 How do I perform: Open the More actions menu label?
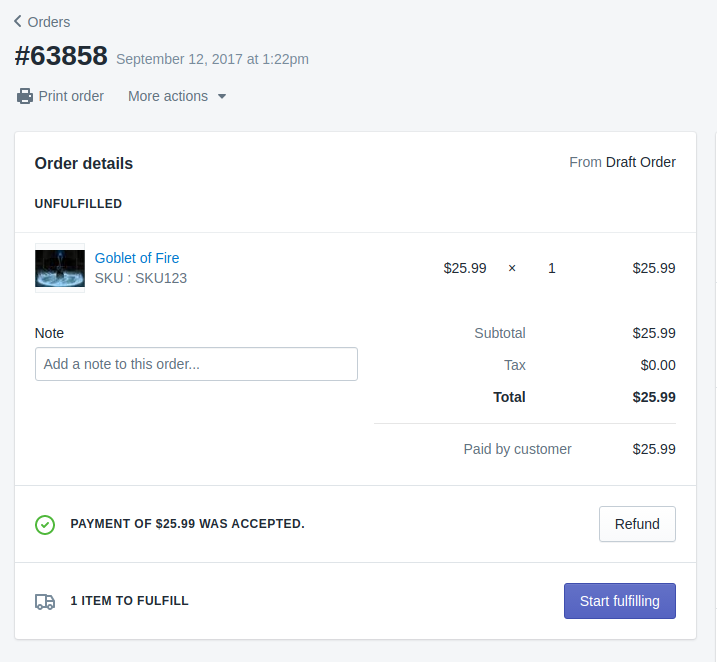tap(168, 96)
